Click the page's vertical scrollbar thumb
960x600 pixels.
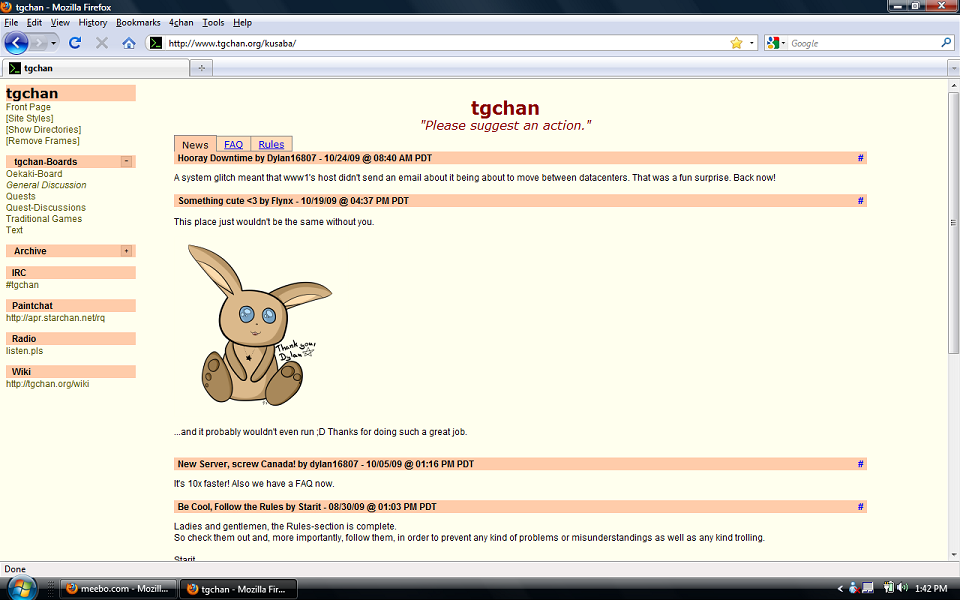coord(953,220)
